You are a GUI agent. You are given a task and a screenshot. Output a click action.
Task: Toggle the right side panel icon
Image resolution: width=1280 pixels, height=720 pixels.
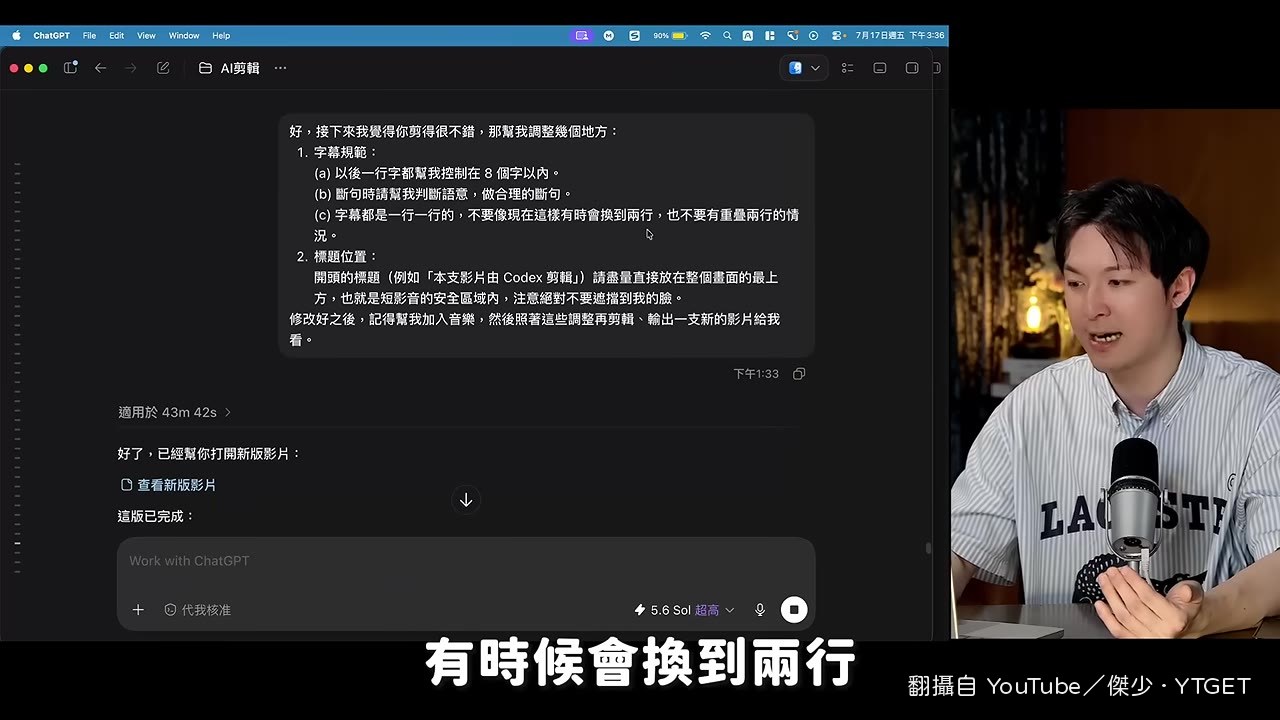pyautogui.click(x=912, y=68)
